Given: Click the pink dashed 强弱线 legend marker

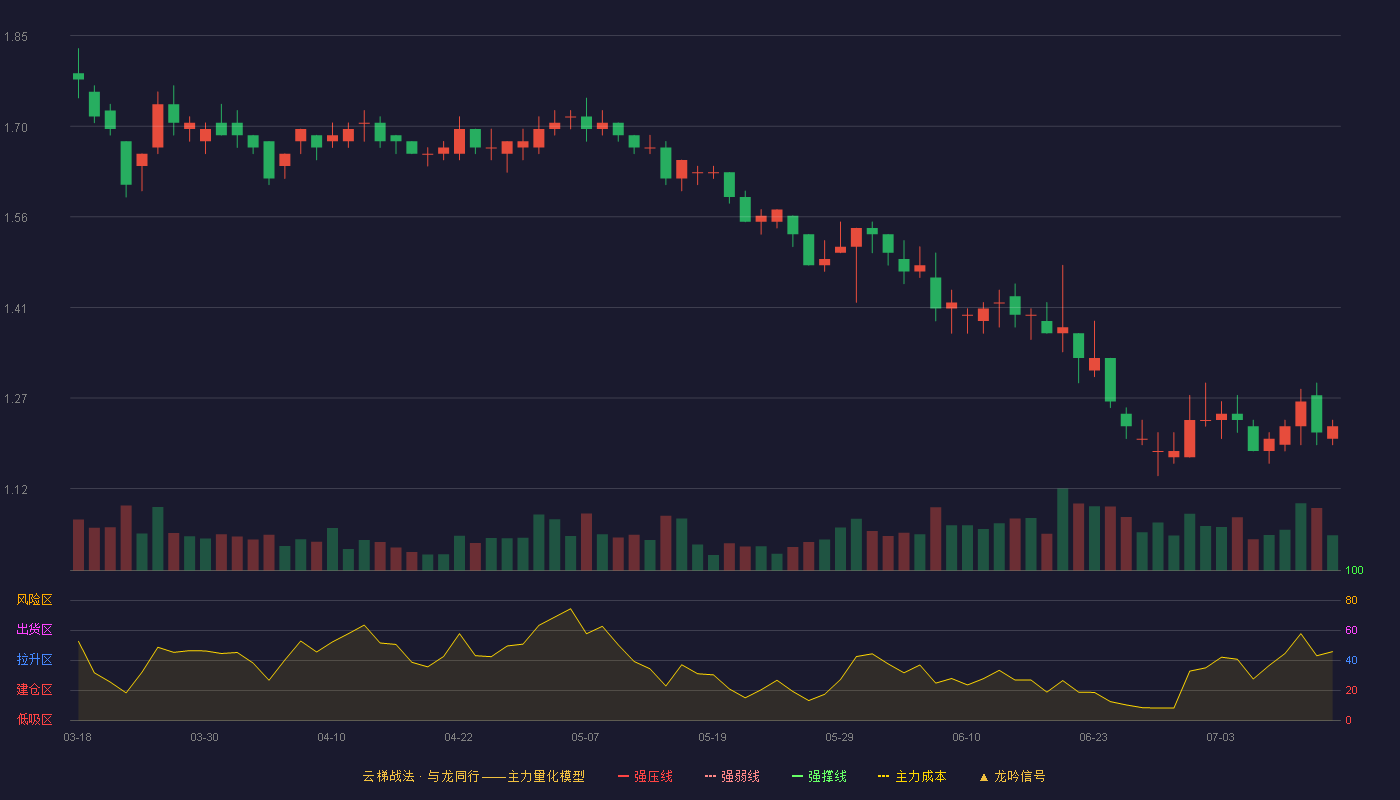Looking at the screenshot, I should coord(710,776).
